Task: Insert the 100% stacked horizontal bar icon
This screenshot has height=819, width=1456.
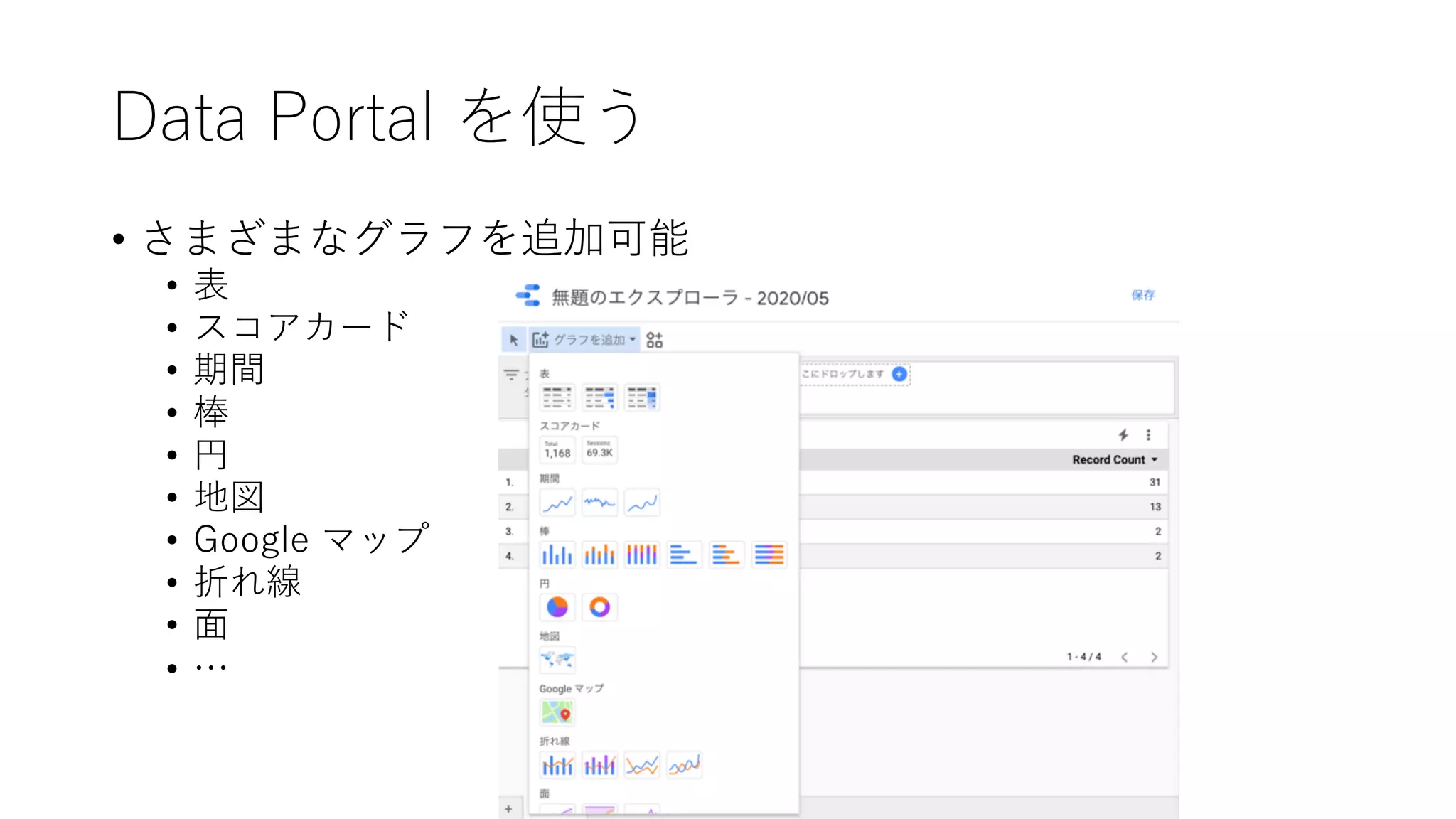Action: [x=769, y=555]
